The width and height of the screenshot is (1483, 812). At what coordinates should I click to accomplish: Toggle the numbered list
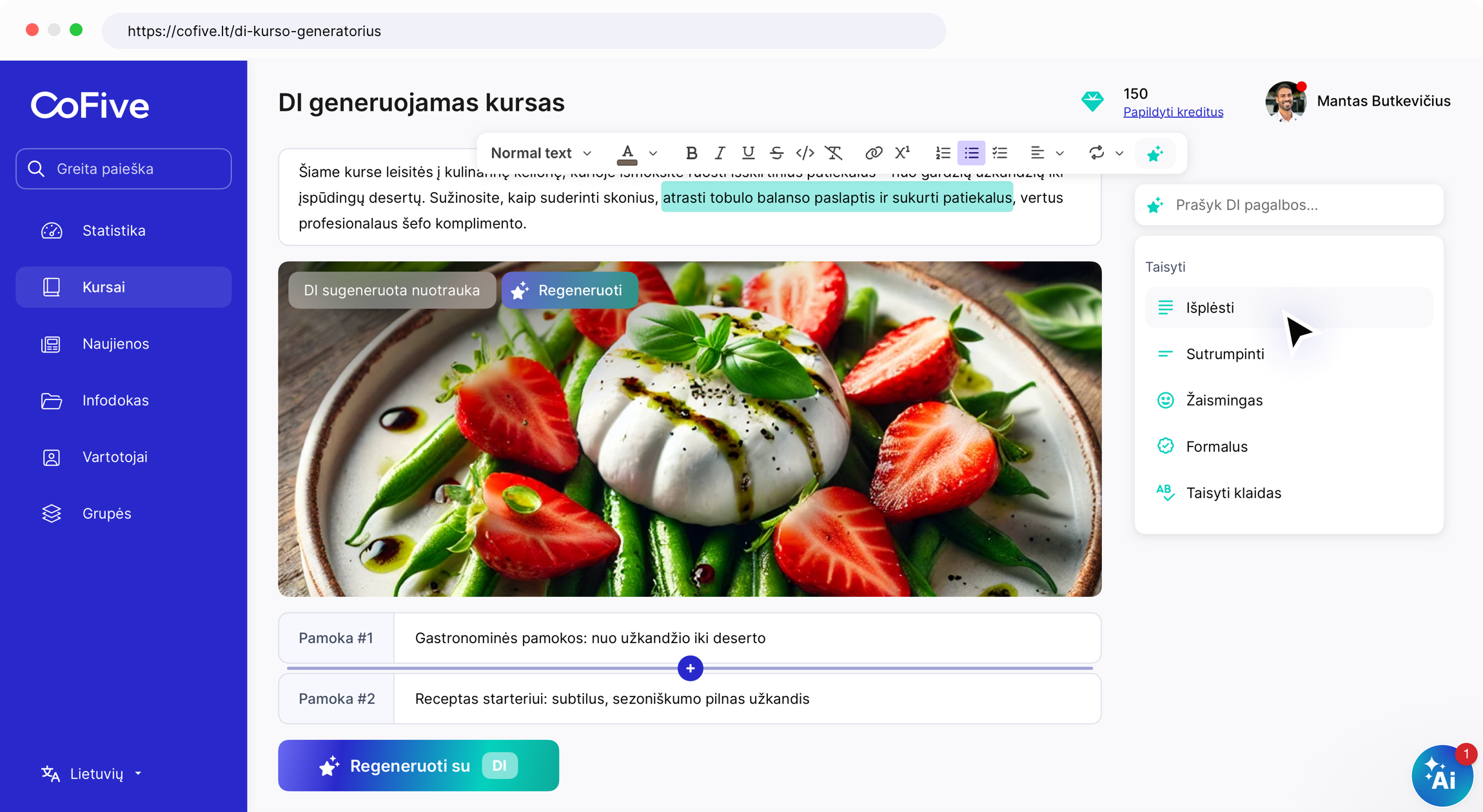coord(943,153)
